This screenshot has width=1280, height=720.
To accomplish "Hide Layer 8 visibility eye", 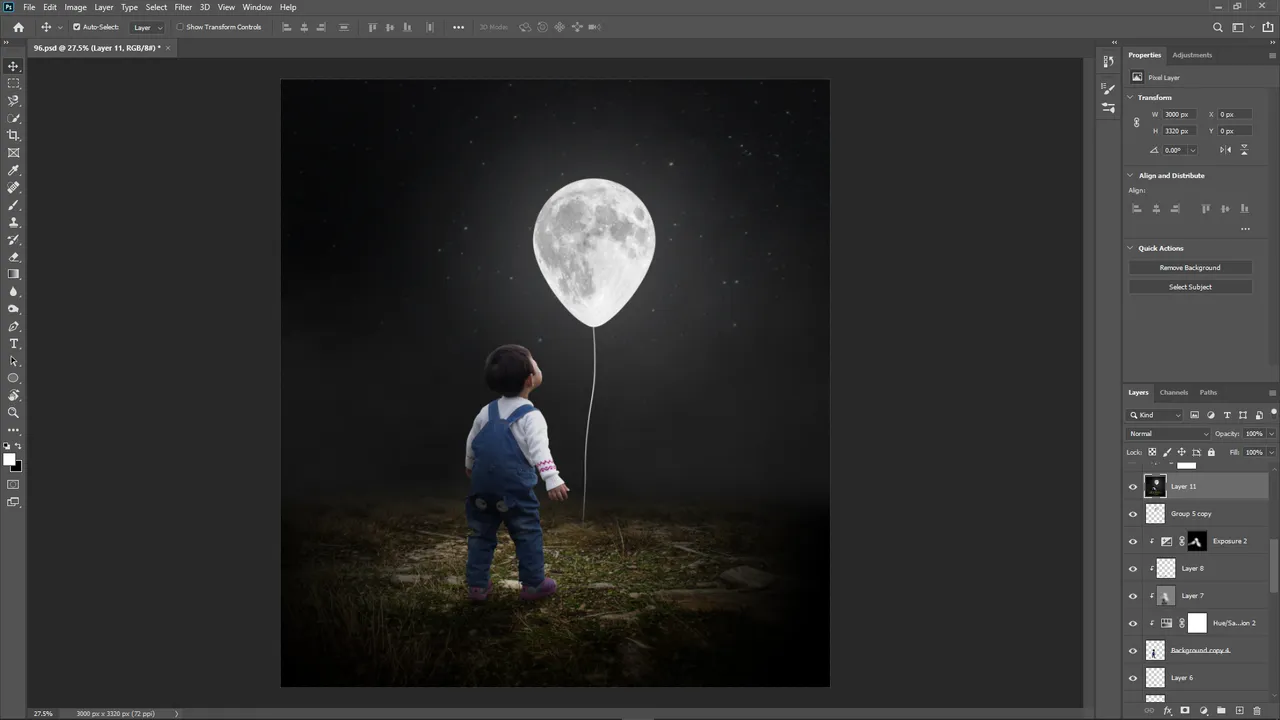I will tap(1133, 569).
